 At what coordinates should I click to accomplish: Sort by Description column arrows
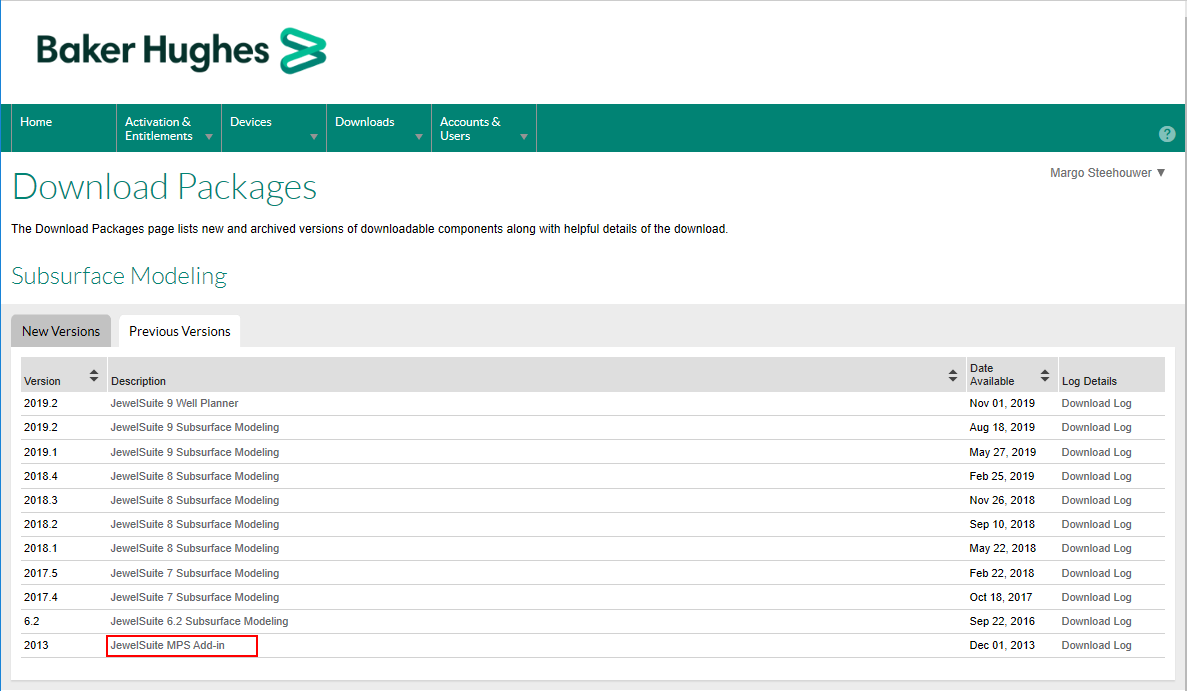tap(953, 376)
